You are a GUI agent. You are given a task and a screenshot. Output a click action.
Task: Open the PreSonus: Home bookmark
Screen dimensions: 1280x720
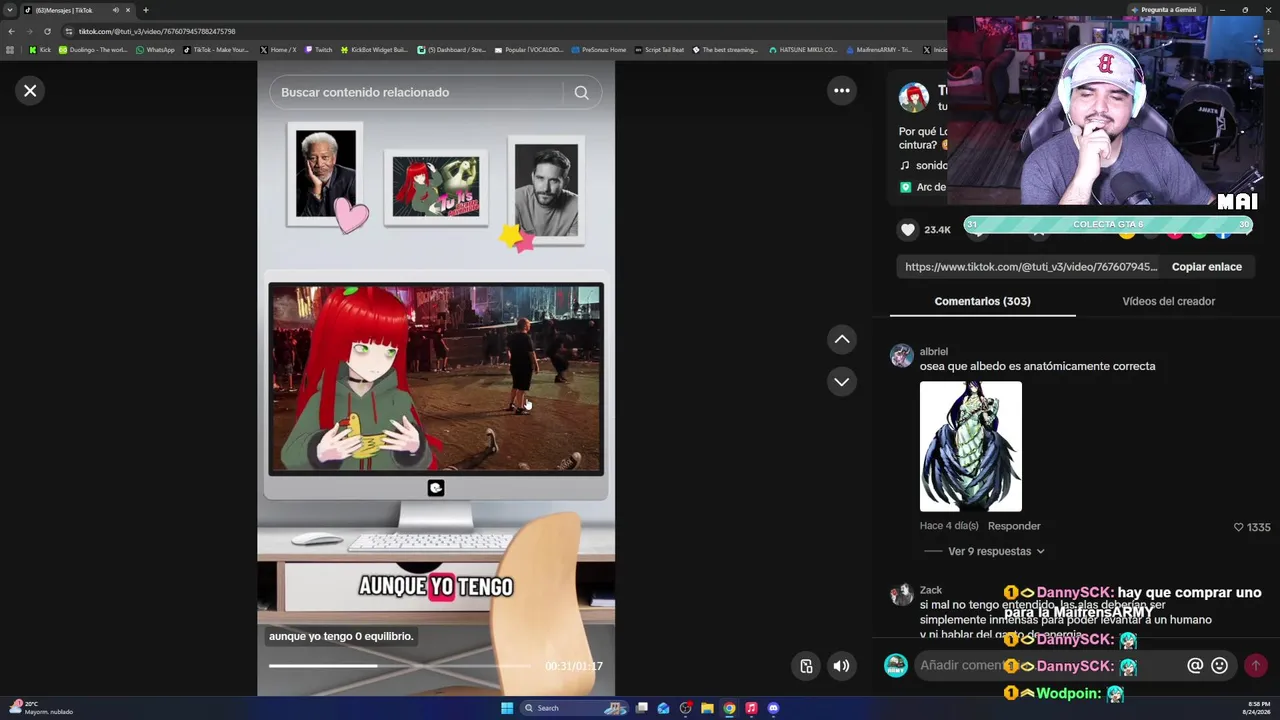point(599,50)
